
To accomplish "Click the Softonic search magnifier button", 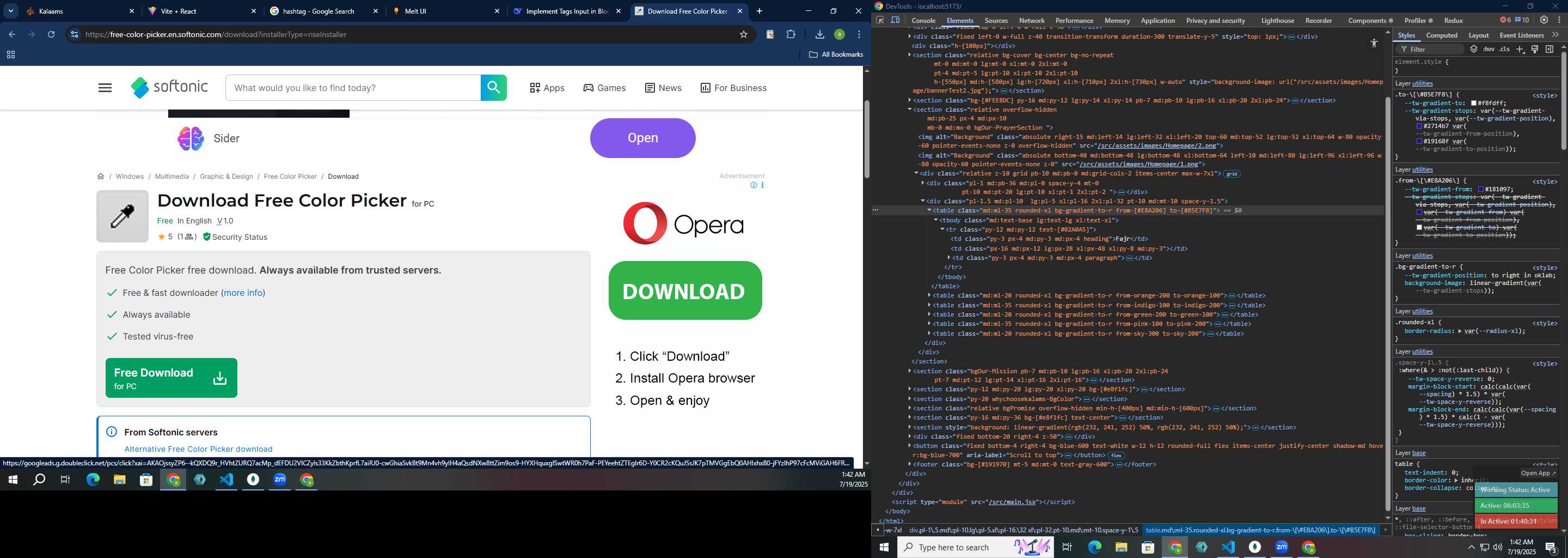I will click(x=494, y=88).
